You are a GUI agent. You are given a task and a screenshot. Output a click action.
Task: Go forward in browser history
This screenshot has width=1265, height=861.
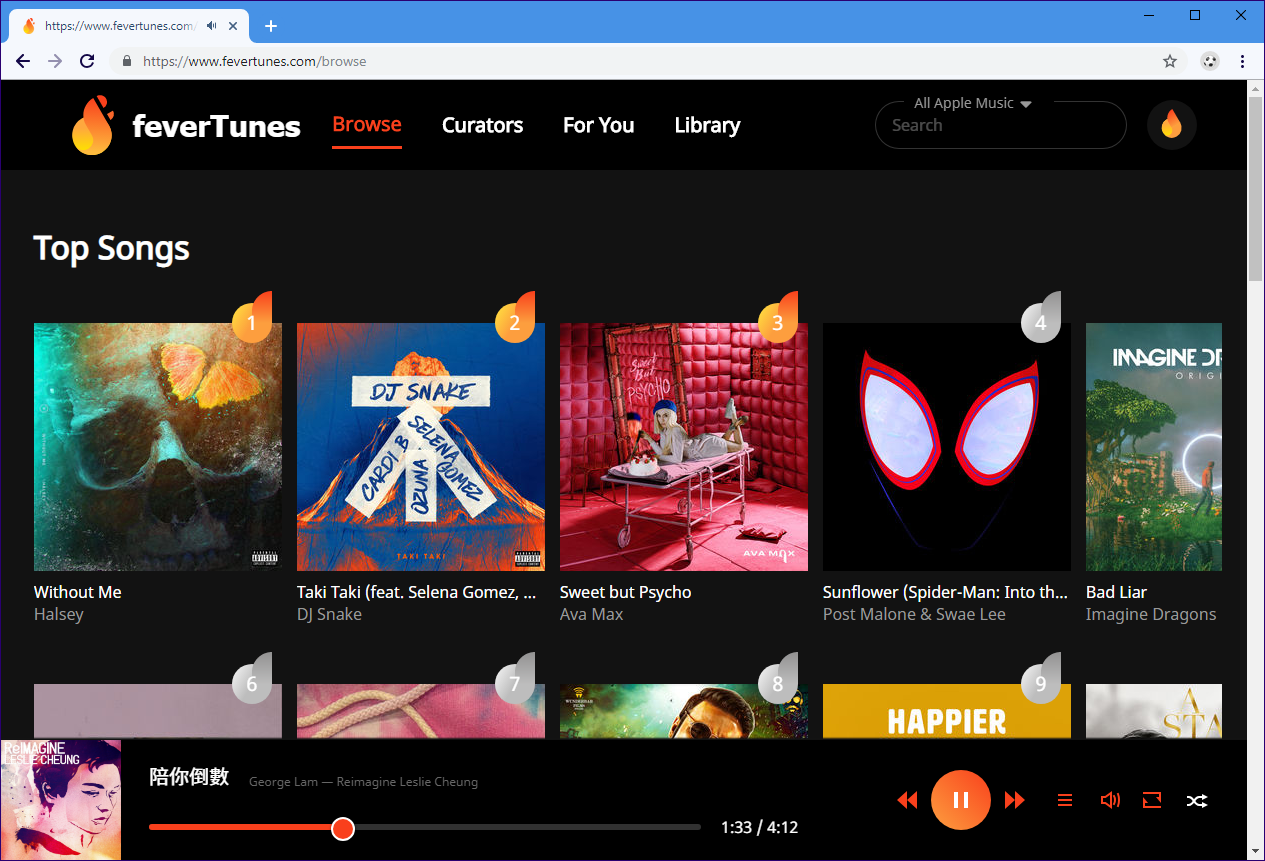(x=55, y=61)
